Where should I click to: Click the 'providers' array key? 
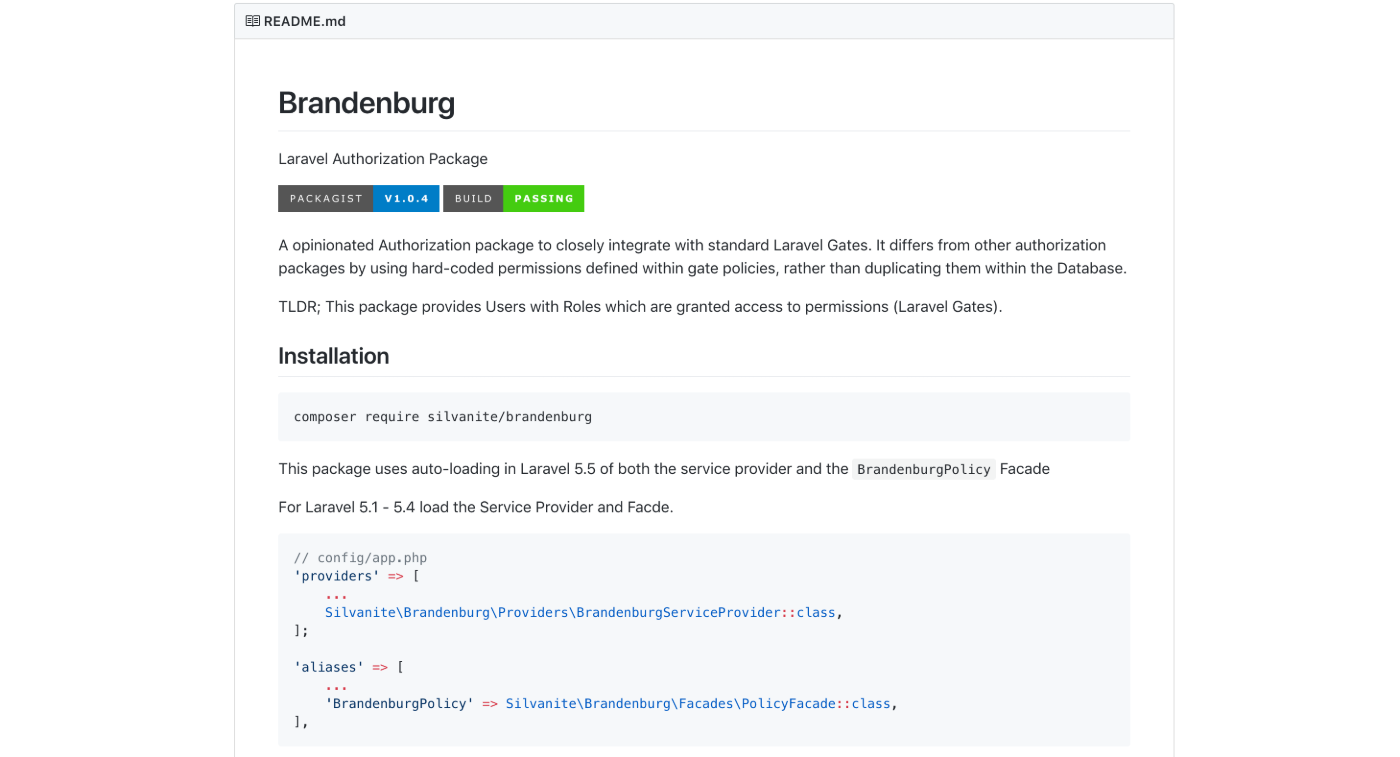pos(336,576)
